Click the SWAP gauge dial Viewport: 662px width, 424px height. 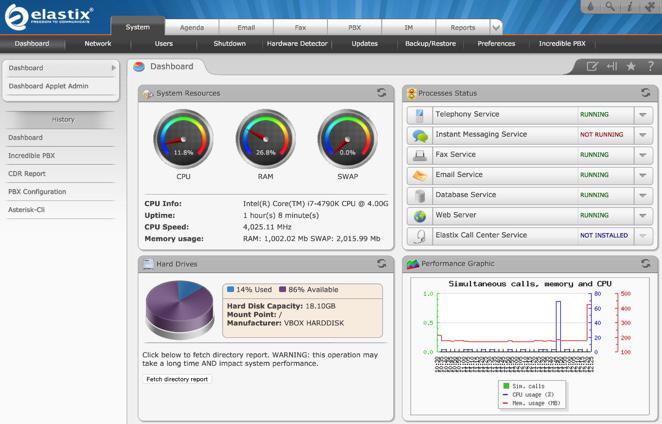tap(347, 139)
